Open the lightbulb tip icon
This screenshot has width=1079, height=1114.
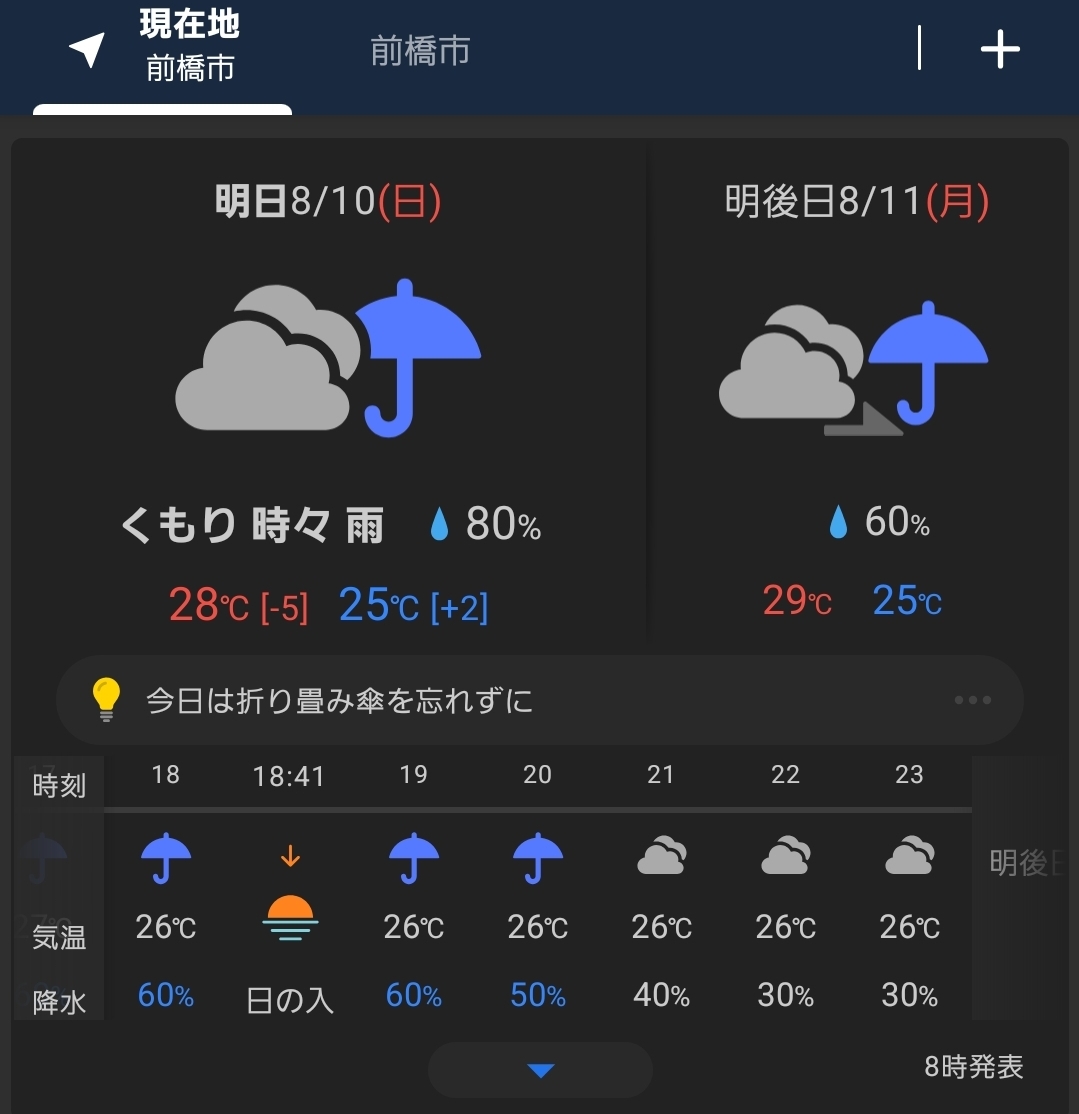[x=106, y=700]
